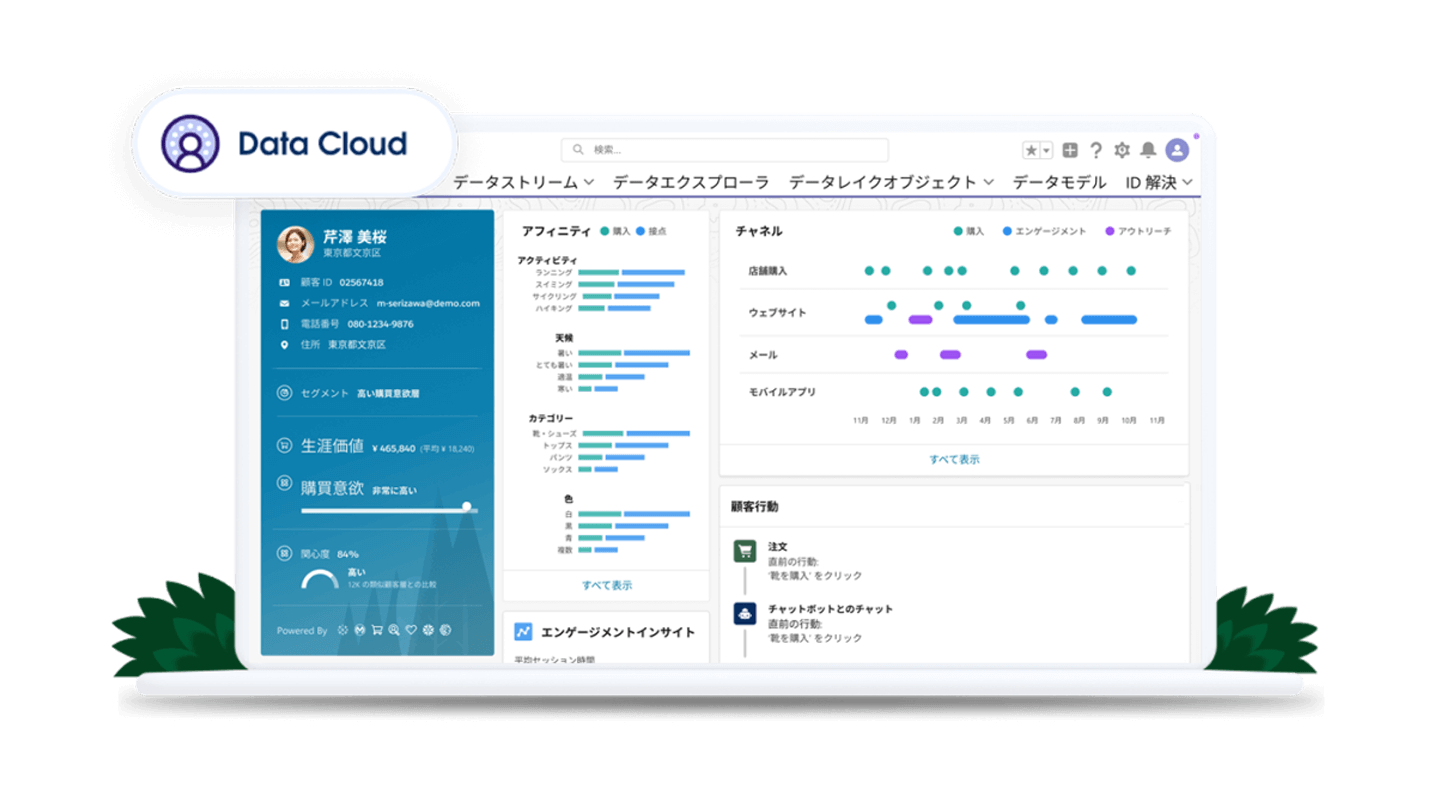Click the help question mark icon
This screenshot has width=1440, height=810.
click(1096, 150)
